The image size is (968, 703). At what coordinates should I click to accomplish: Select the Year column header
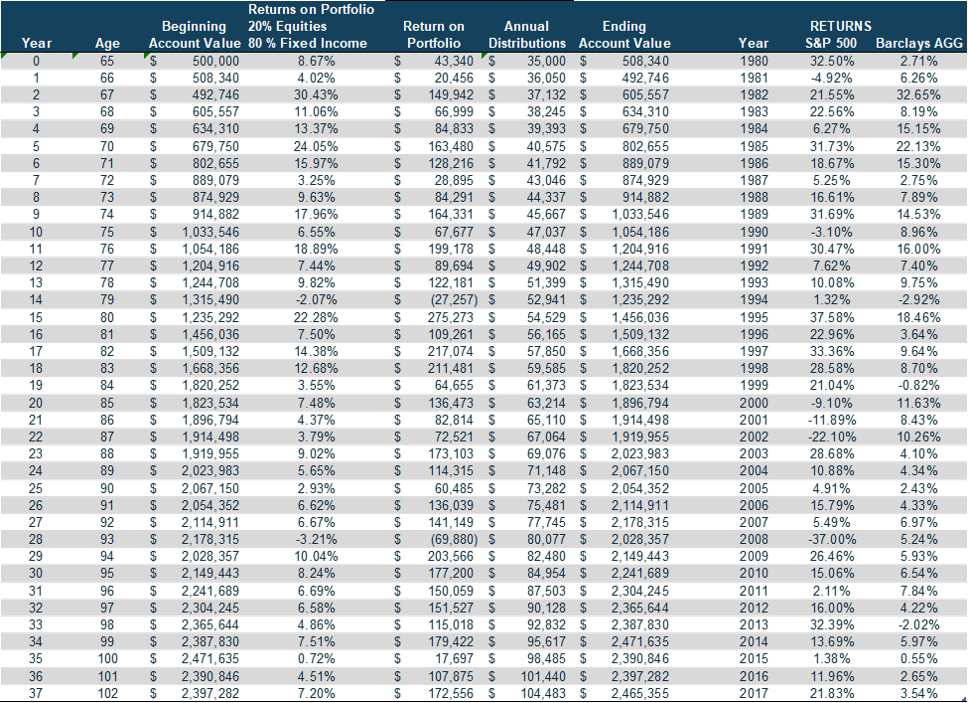tap(37, 44)
